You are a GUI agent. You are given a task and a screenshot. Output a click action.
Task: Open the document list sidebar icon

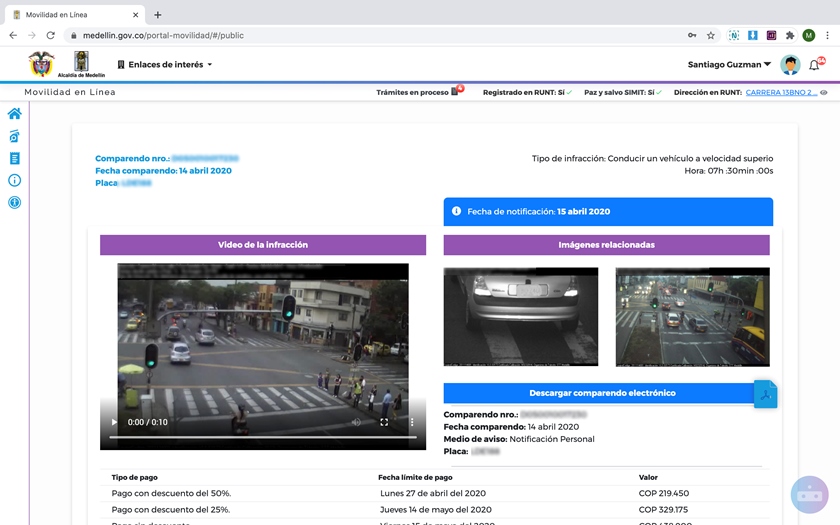(x=14, y=158)
